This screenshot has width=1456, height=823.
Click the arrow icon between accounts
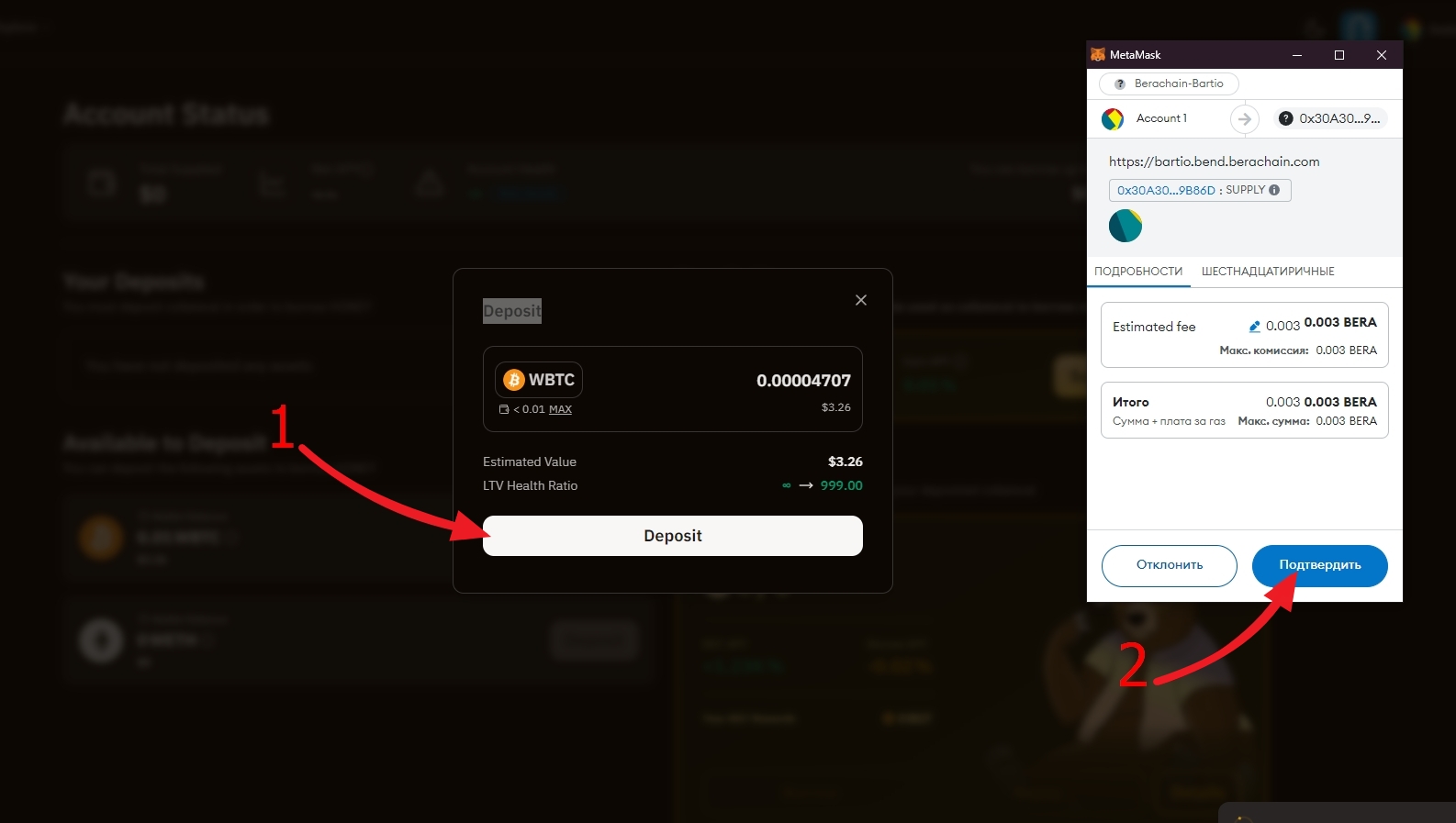click(x=1244, y=118)
